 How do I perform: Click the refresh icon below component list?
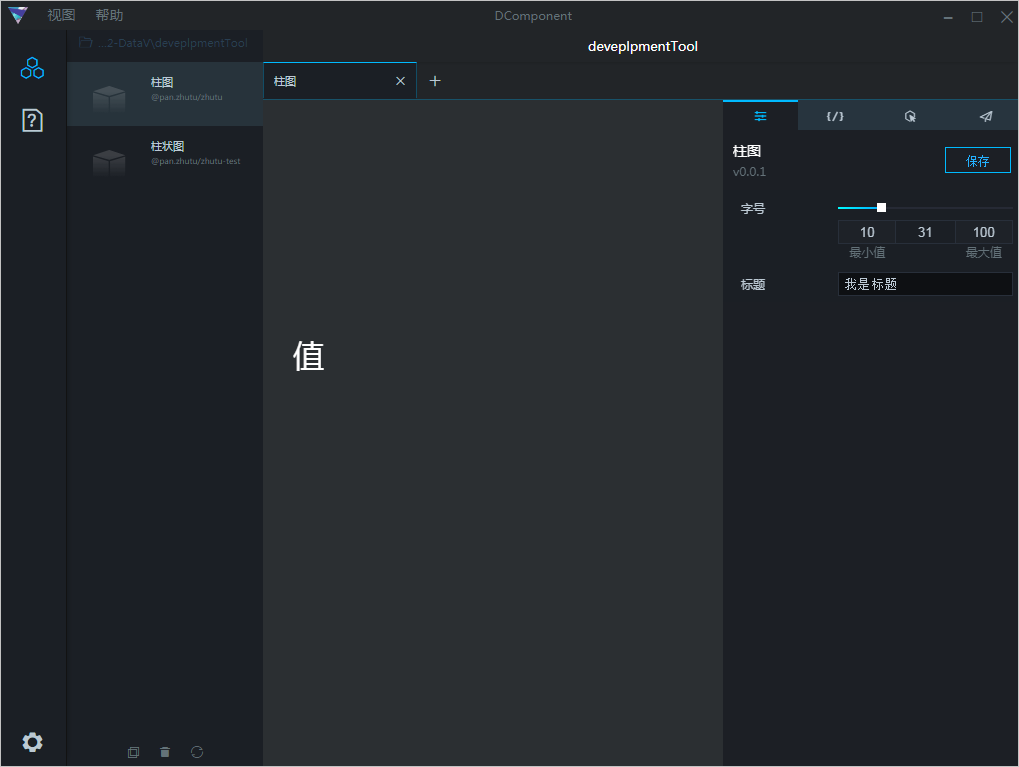[x=197, y=752]
